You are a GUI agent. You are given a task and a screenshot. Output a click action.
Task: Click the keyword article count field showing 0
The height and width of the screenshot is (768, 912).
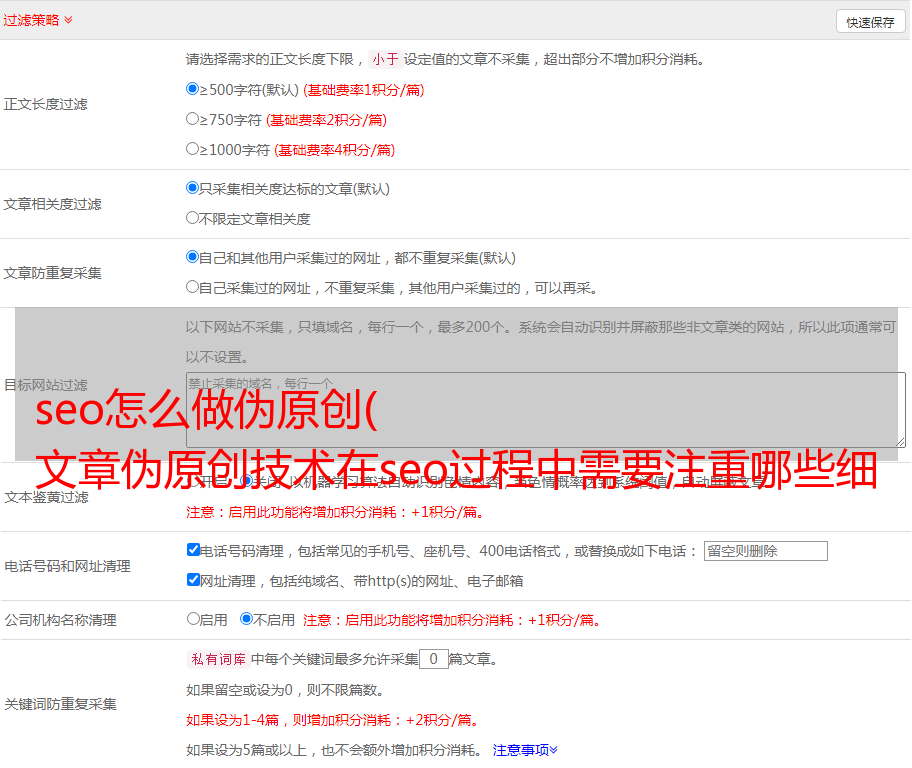433,659
